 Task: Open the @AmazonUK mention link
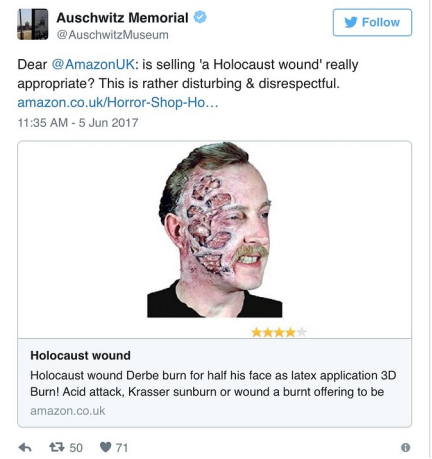coord(93,64)
